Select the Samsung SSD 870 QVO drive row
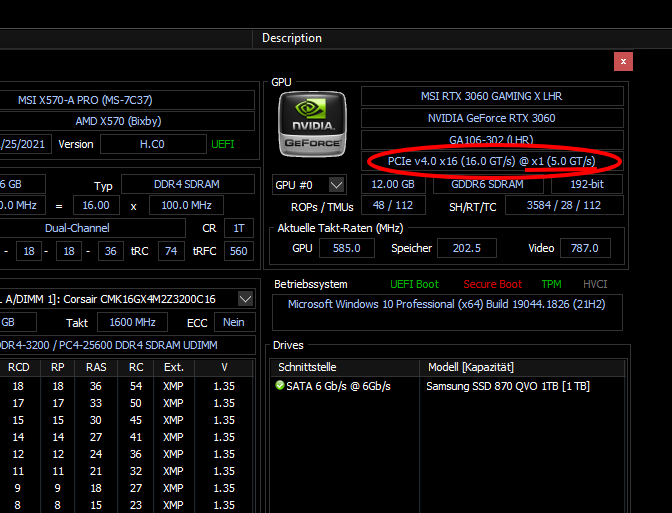Image resolution: width=672 pixels, height=513 pixels. click(508, 386)
